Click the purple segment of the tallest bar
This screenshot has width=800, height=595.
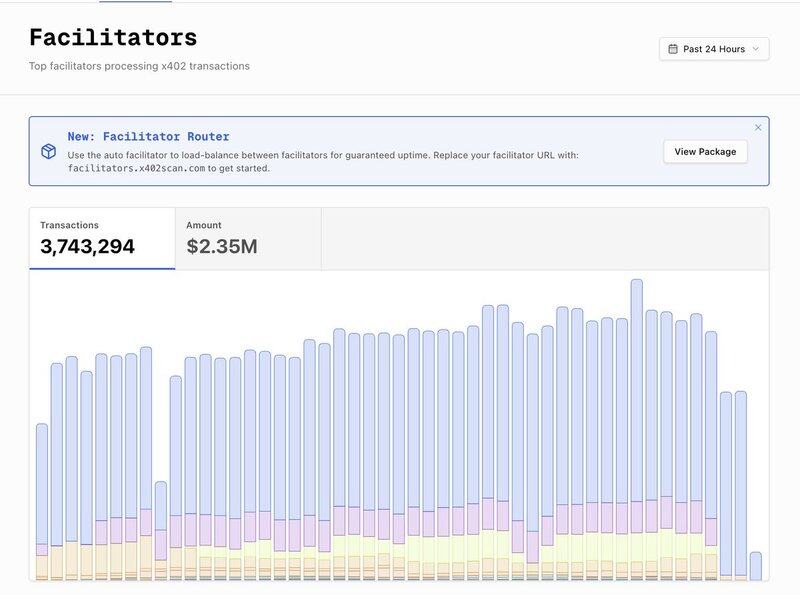636,516
